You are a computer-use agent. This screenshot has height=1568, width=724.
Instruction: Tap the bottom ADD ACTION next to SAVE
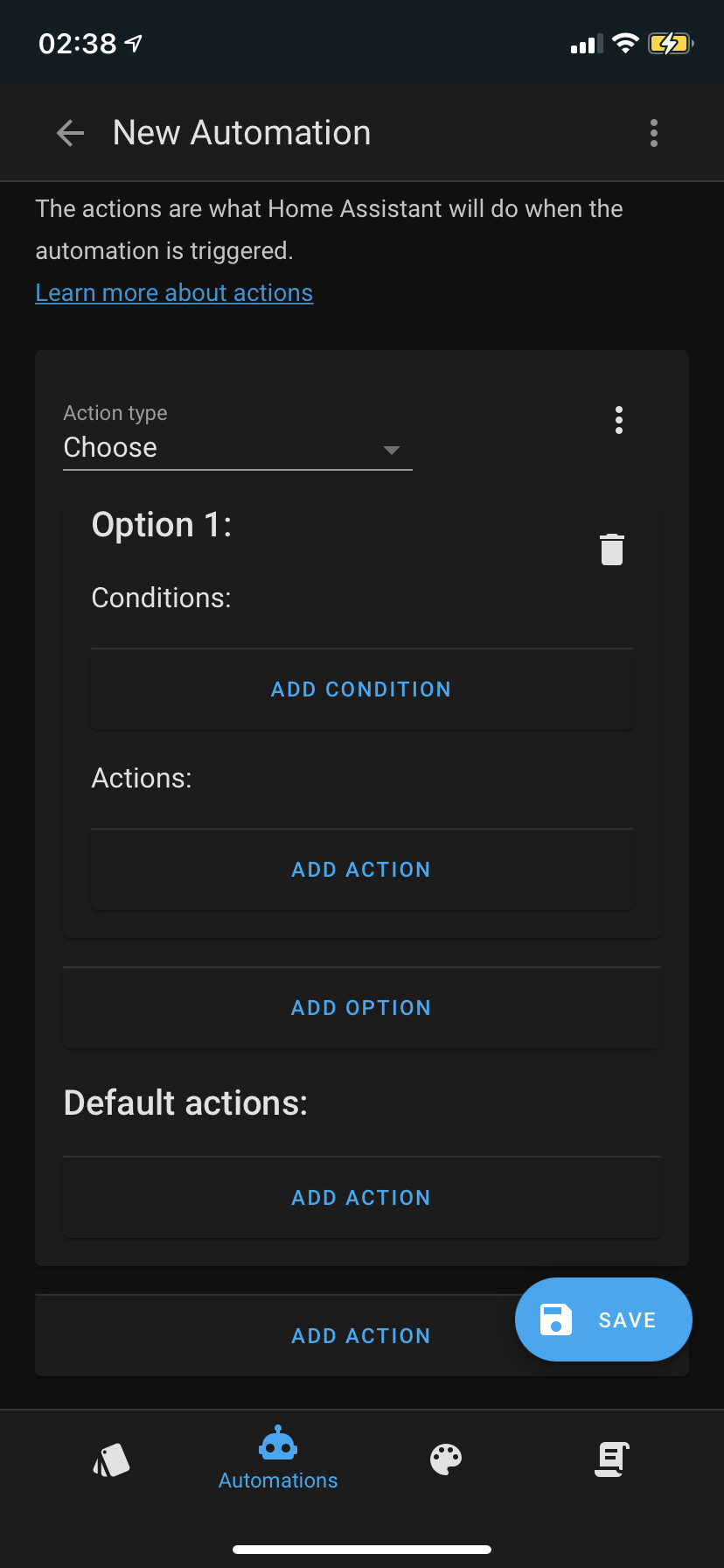pos(361,1335)
